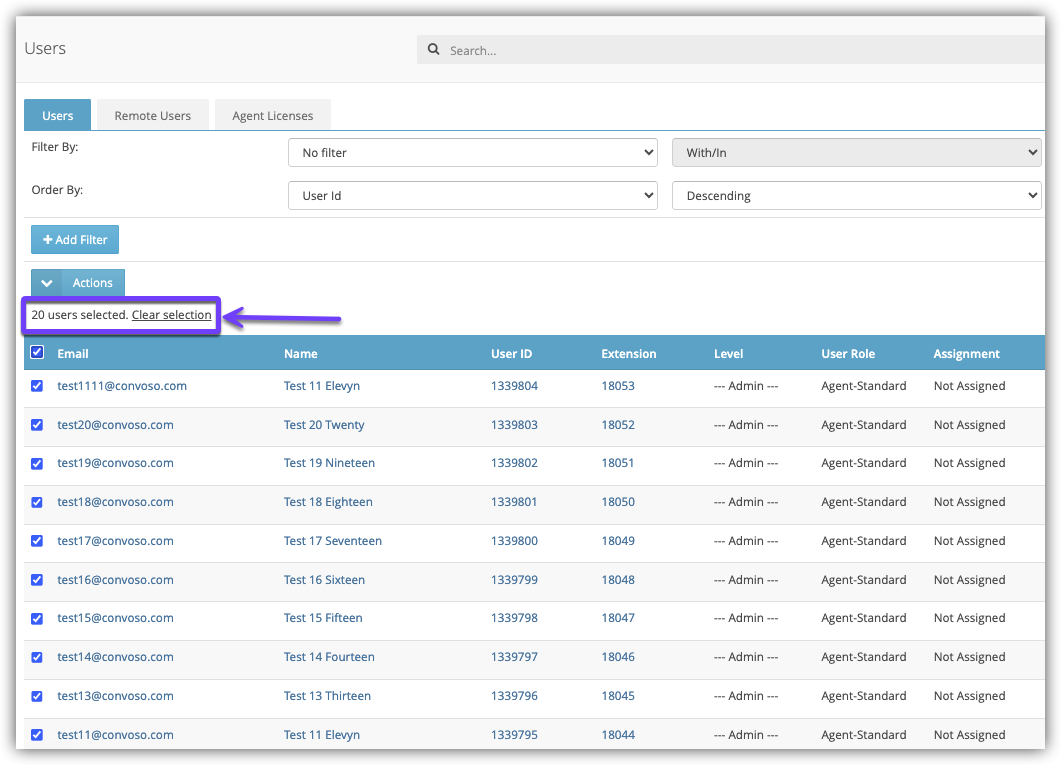Switch to the Agent Licenses tab
Viewport: 1061px width, 765px height.
(273, 116)
